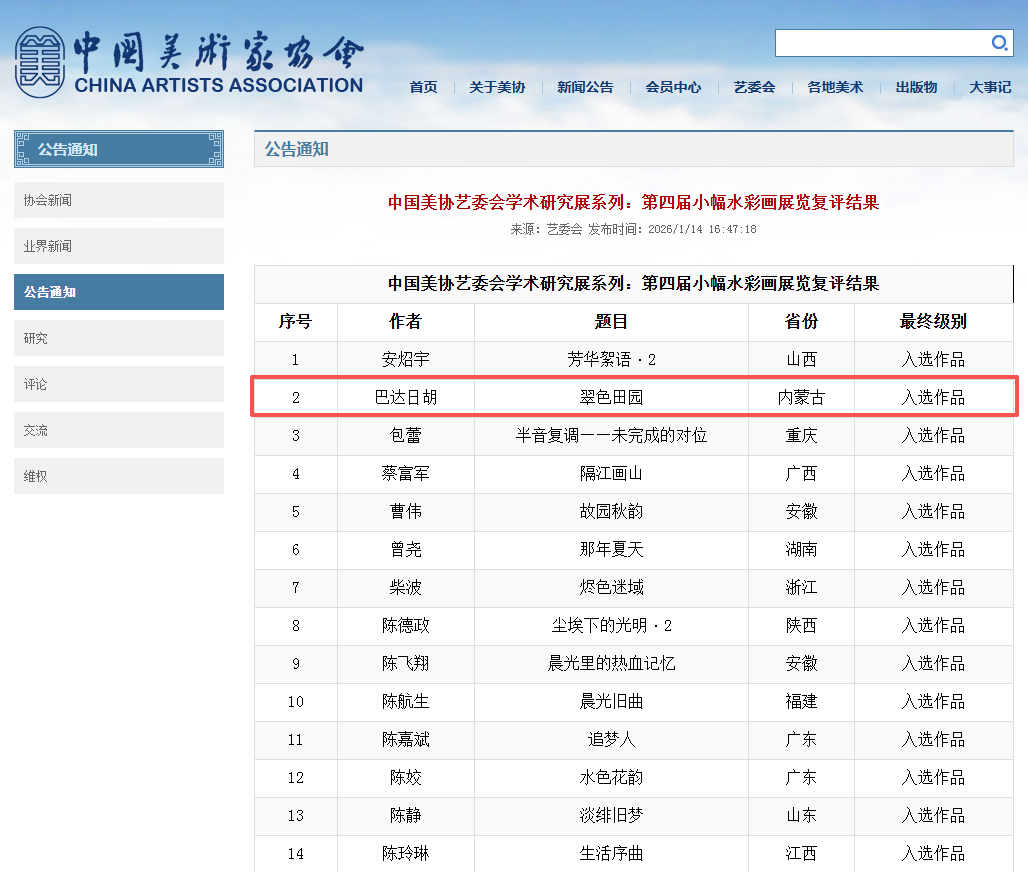Go to the 大事记 menu item

point(990,87)
